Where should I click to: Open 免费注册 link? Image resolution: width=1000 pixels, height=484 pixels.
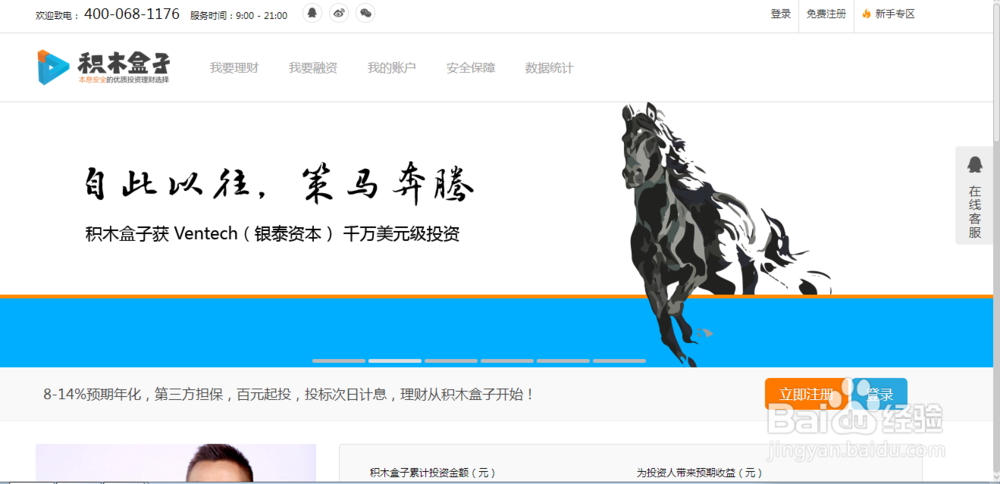826,14
